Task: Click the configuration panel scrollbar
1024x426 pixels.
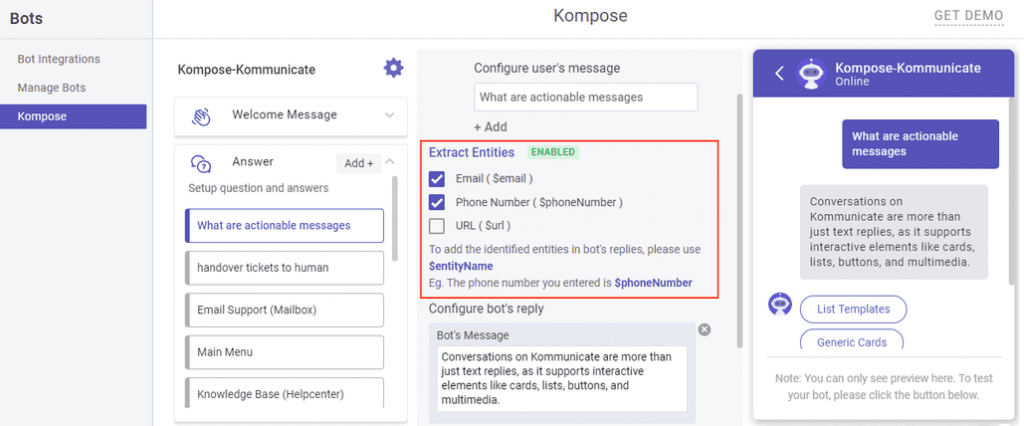Action: (740, 220)
